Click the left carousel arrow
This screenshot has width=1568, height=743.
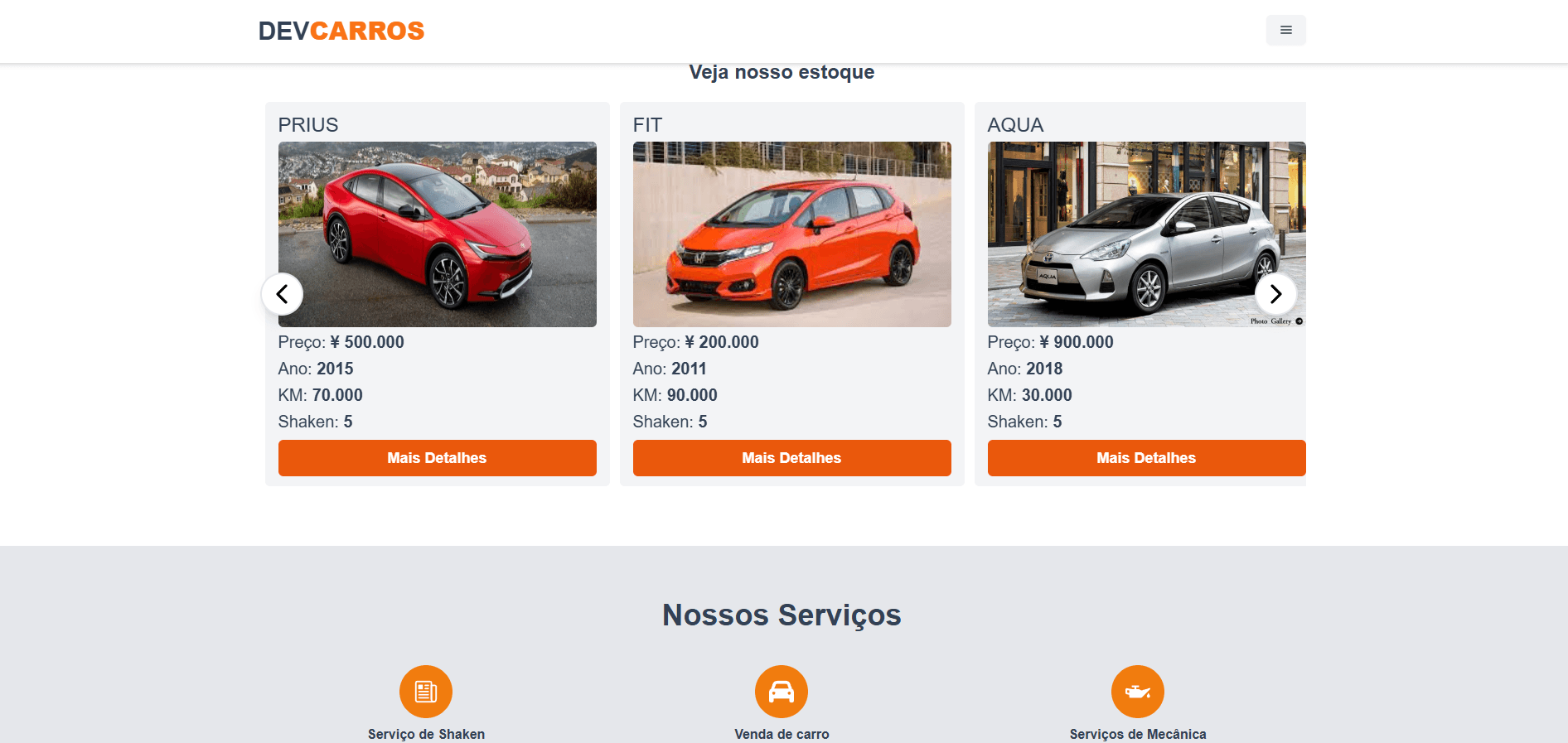point(282,294)
